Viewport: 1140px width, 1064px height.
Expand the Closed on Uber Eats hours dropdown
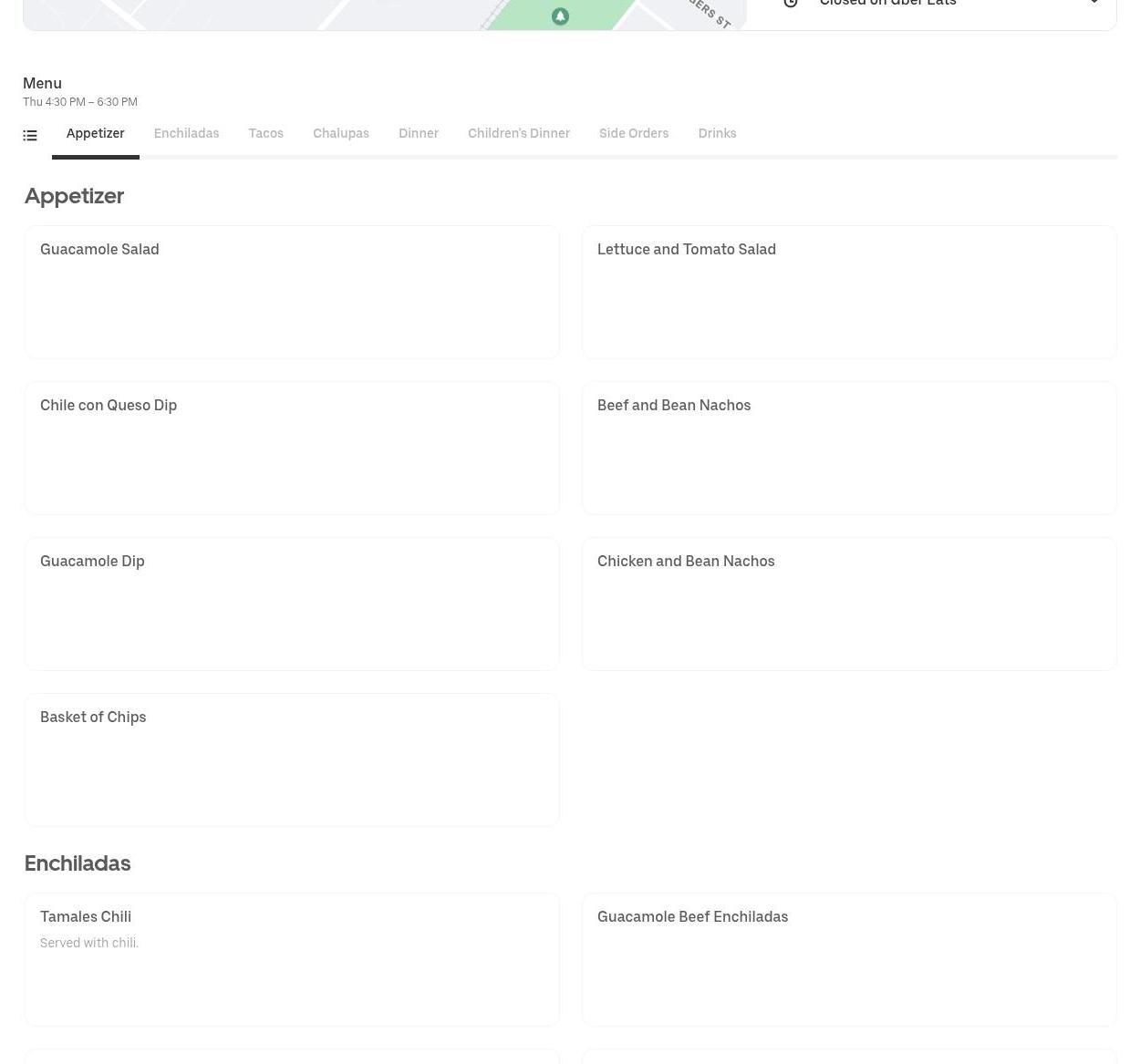[1093, 4]
